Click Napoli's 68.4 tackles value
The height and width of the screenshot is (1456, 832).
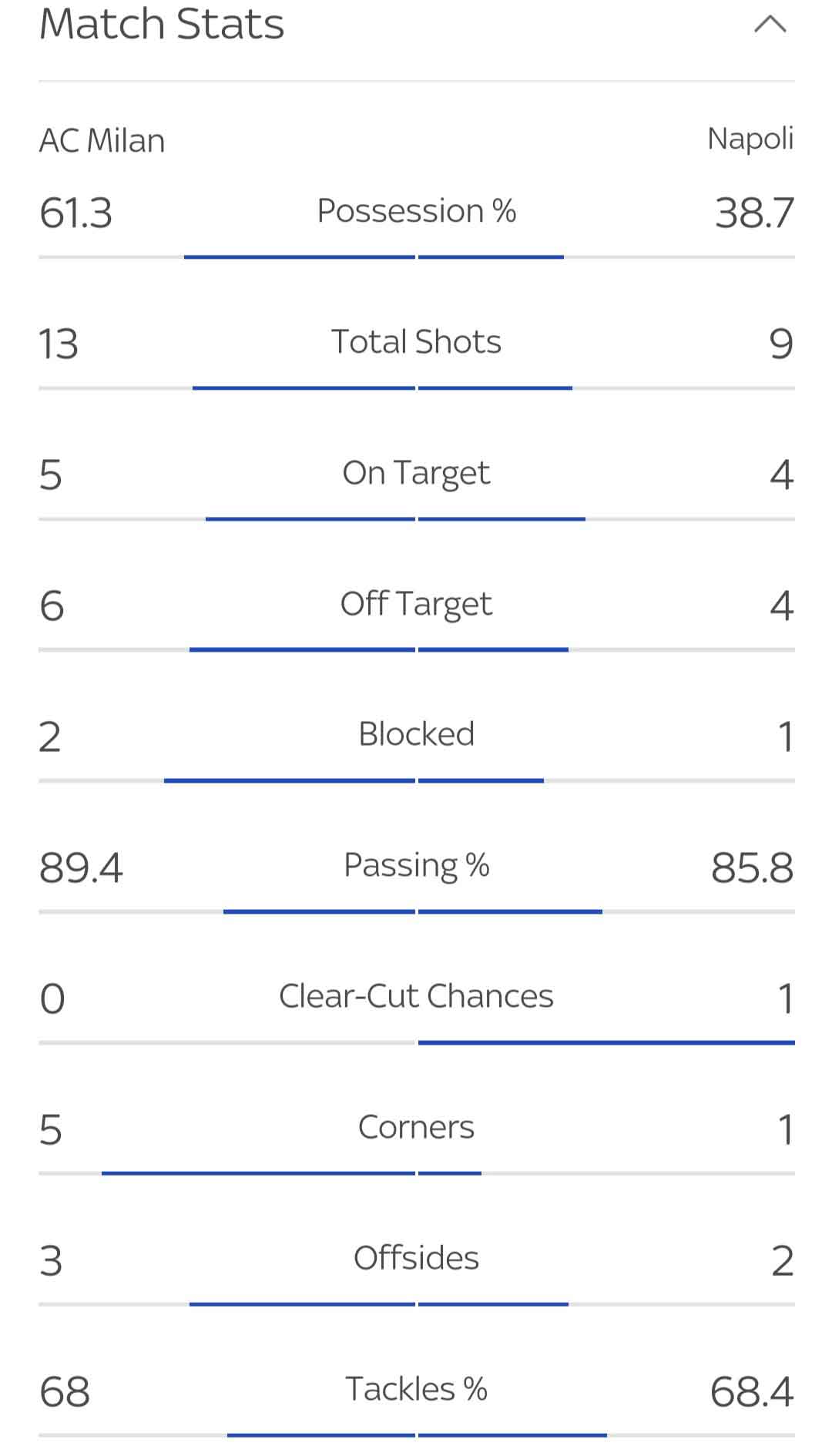[752, 1392]
